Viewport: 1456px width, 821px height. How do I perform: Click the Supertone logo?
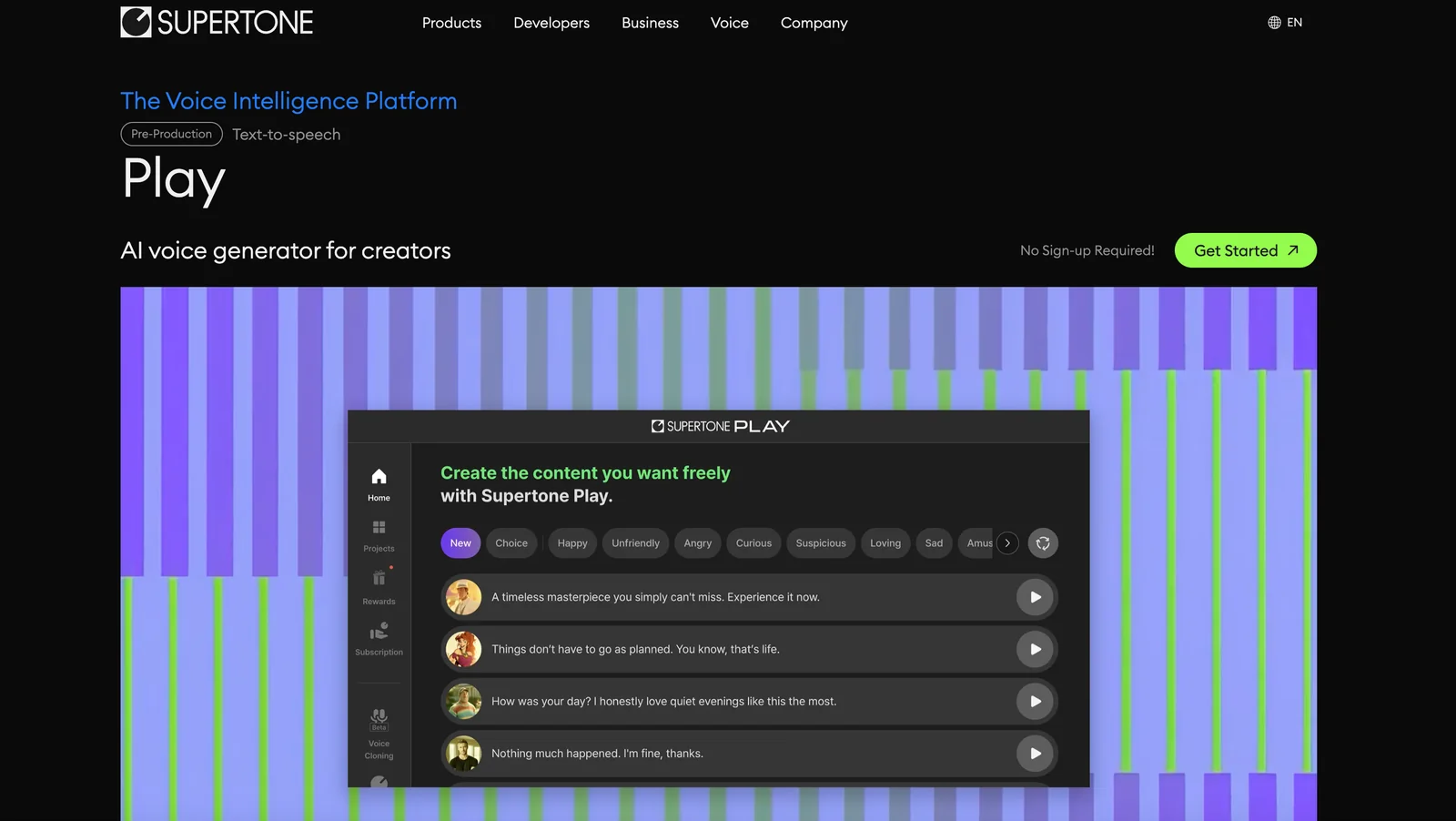[217, 22]
